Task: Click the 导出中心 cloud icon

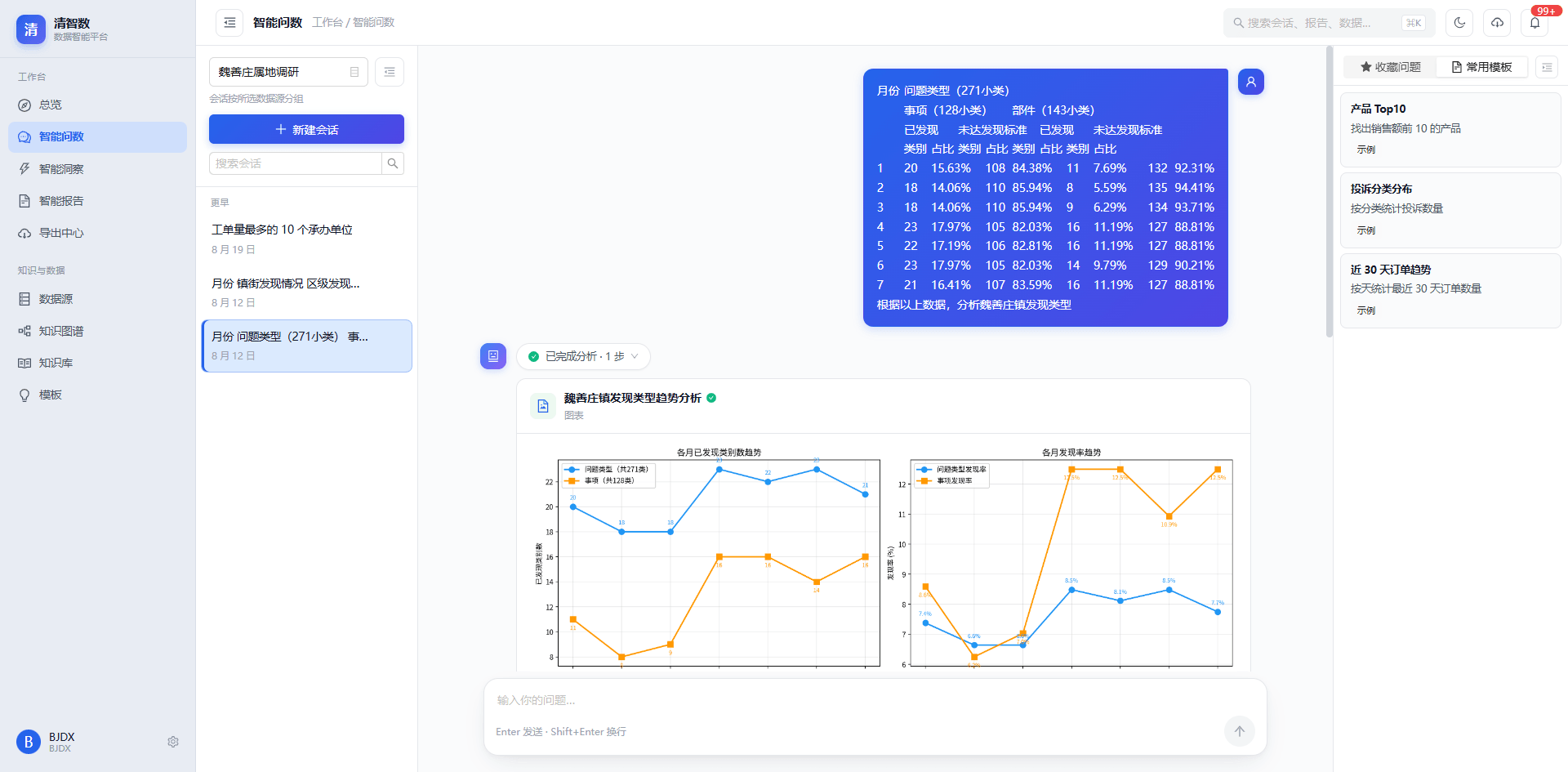Action: click(24, 233)
